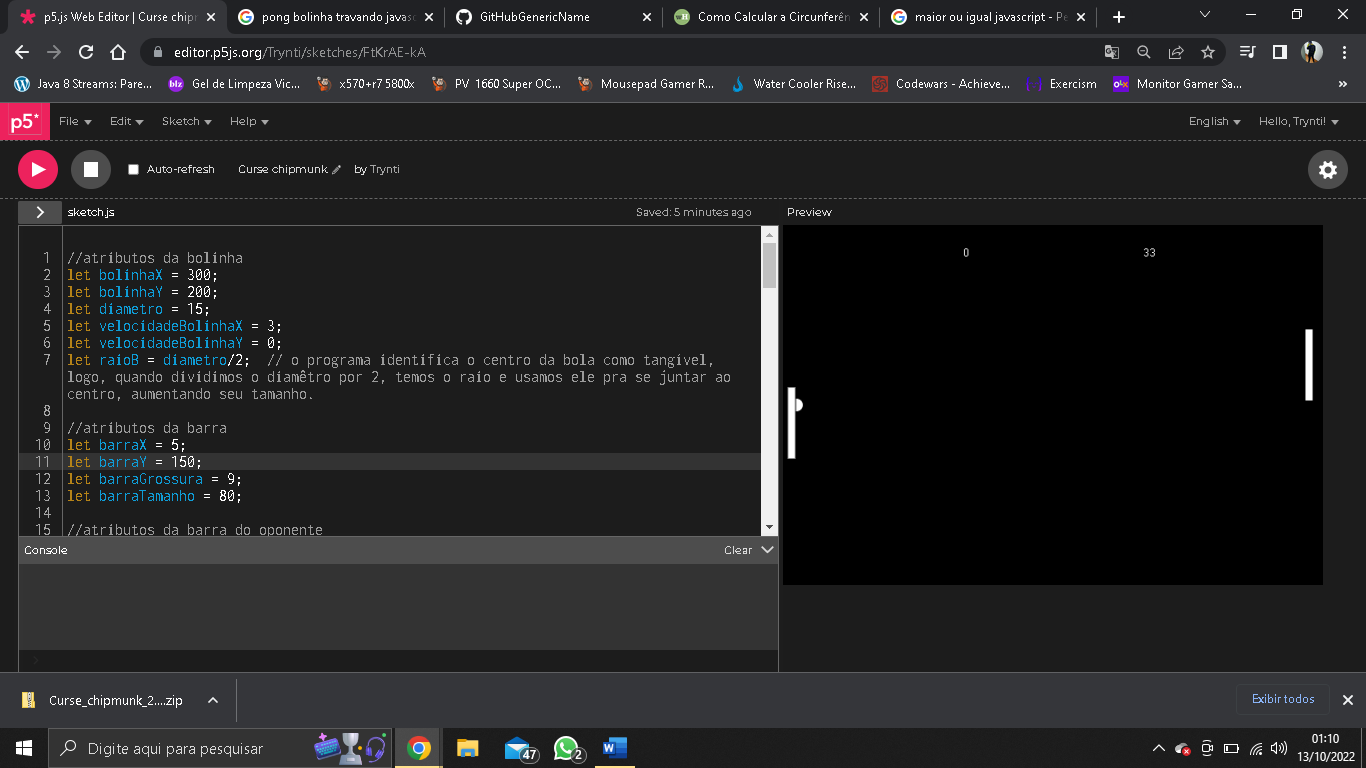This screenshot has height=768, width=1366.
Task: Open the Hello, Trynti! account menu
Action: [1298, 121]
